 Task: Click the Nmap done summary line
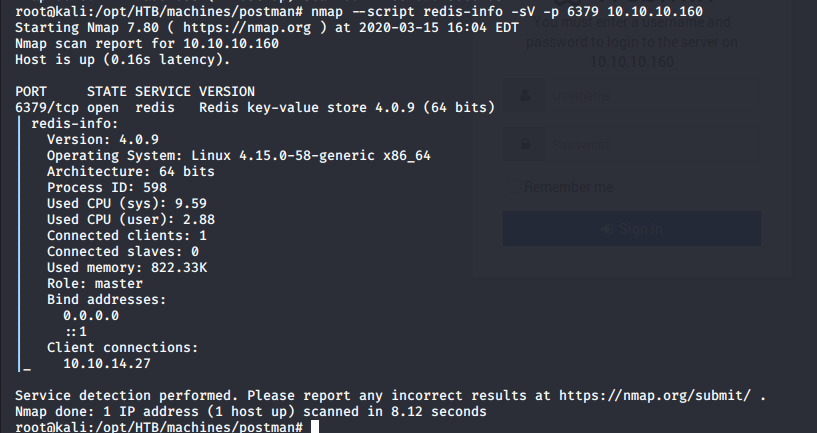(x=250, y=411)
